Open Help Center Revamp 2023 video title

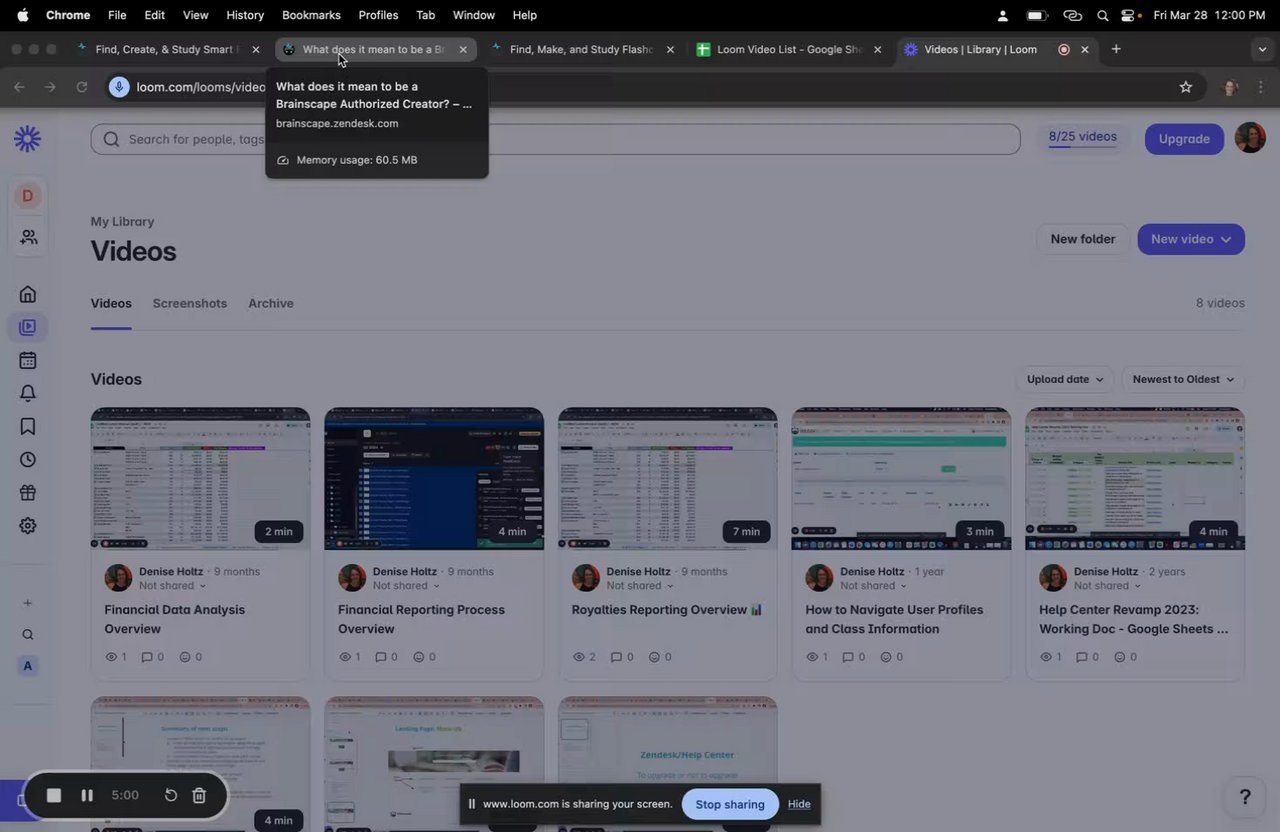[1134, 619]
